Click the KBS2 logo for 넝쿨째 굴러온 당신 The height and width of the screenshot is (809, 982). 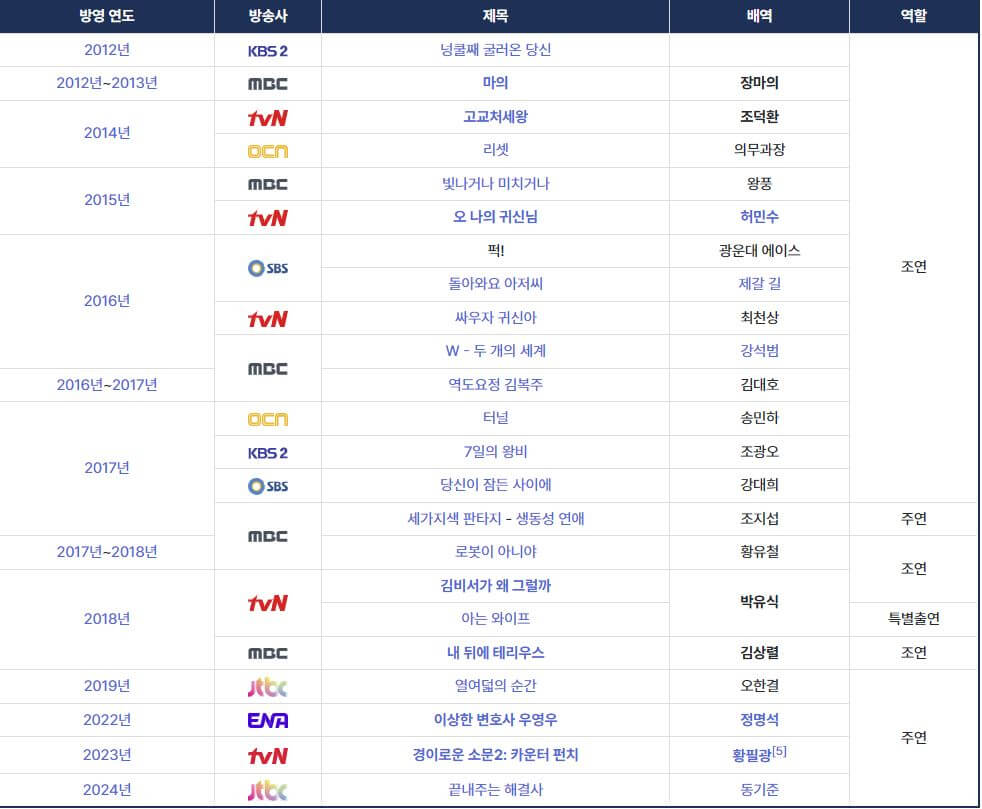(x=266, y=49)
